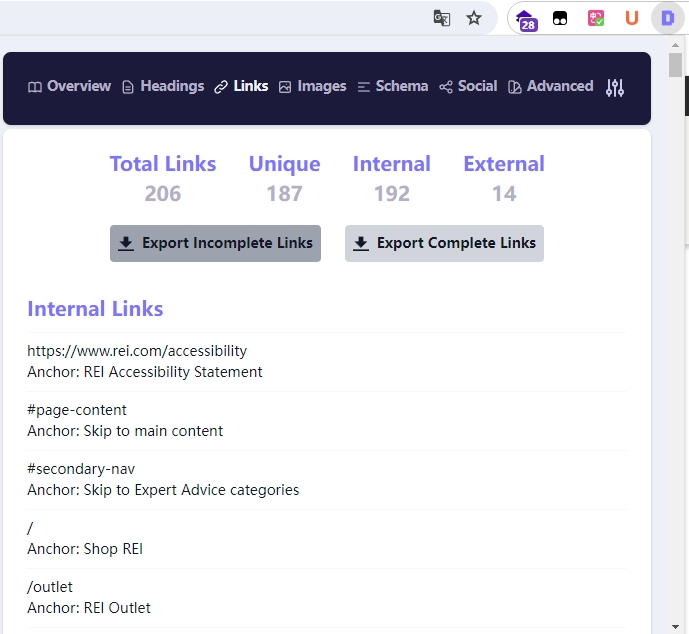The width and height of the screenshot is (689, 634).
Task: Open the extension with the 28 badge
Action: coord(527,20)
